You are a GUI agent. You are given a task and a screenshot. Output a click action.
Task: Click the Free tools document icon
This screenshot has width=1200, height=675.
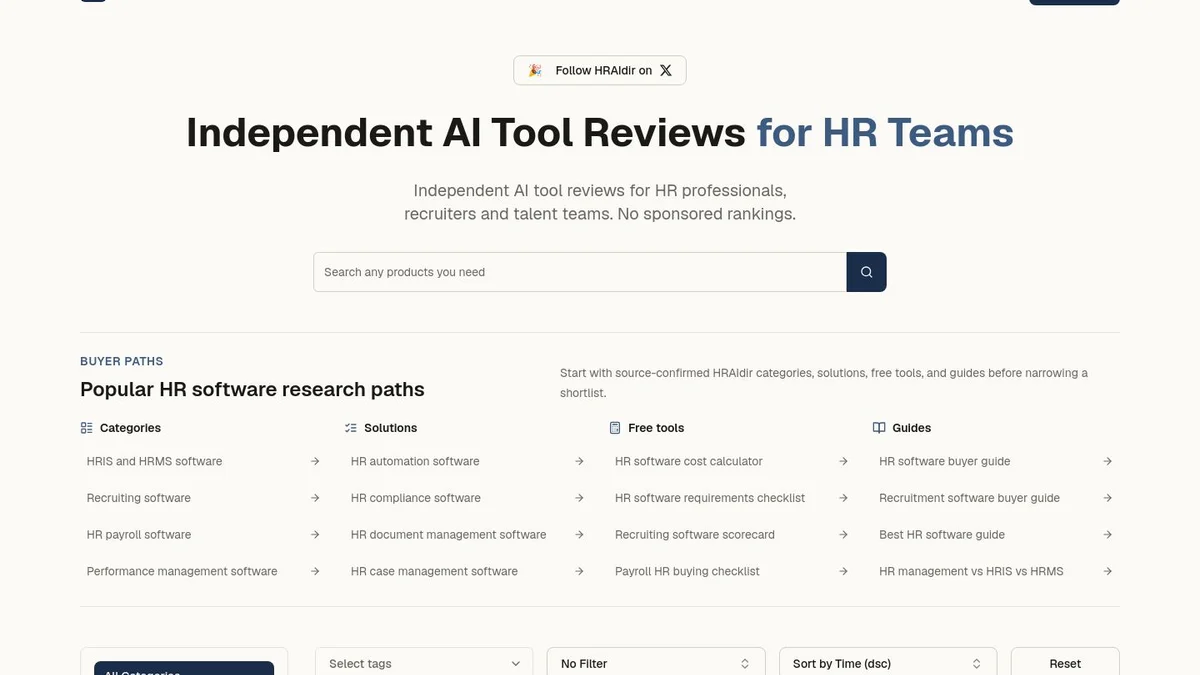click(x=615, y=428)
